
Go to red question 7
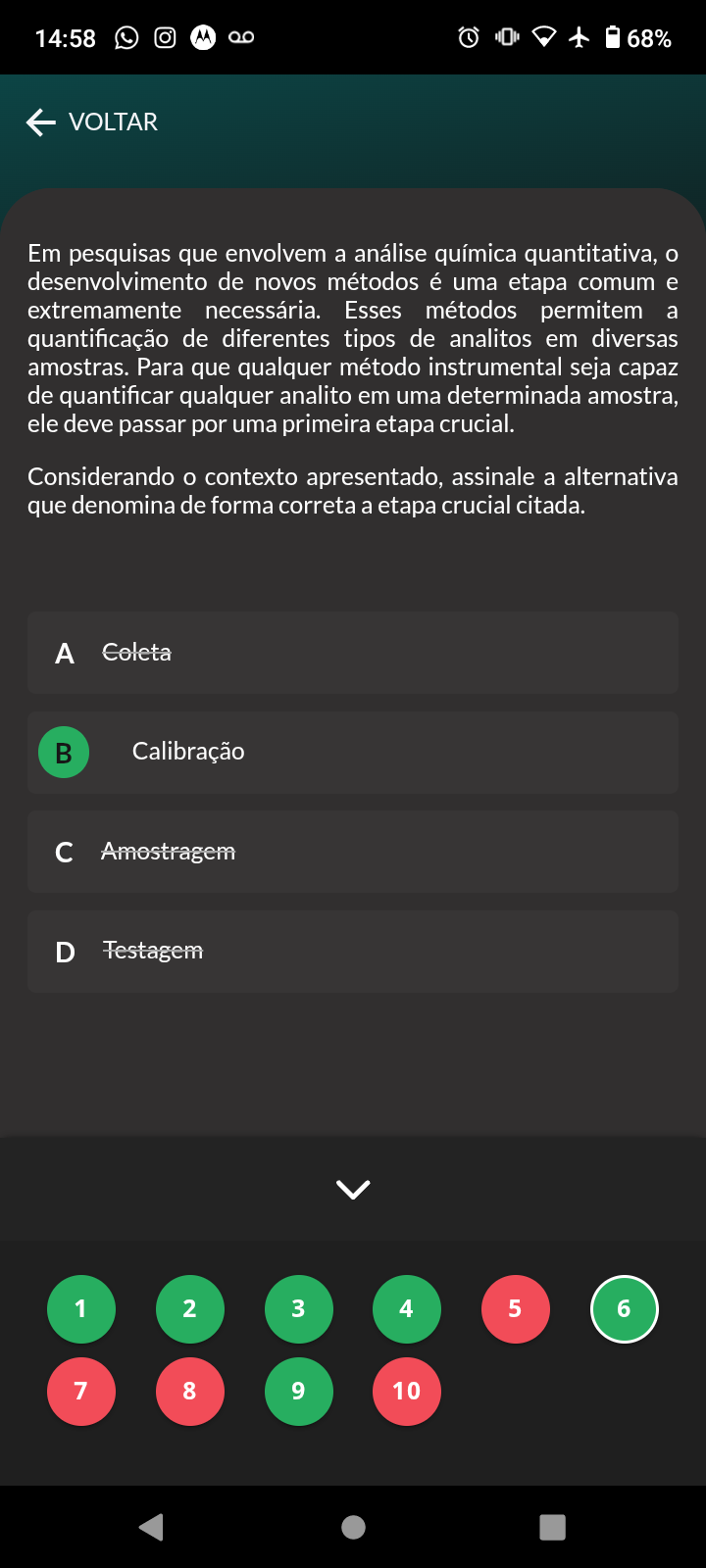coord(81,1392)
